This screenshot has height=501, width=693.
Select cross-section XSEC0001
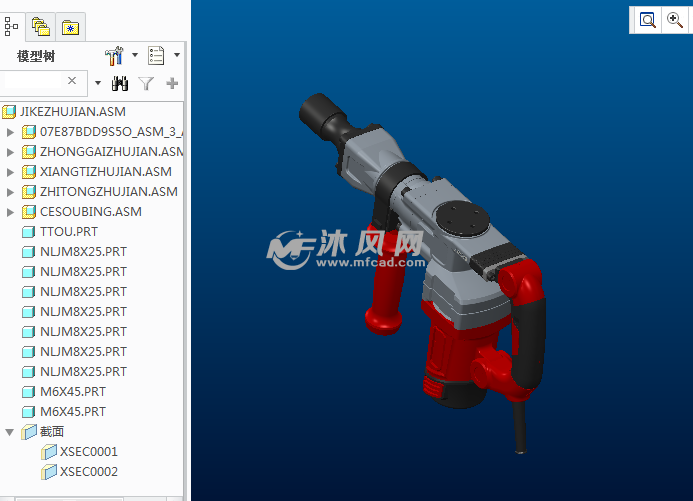[88, 452]
